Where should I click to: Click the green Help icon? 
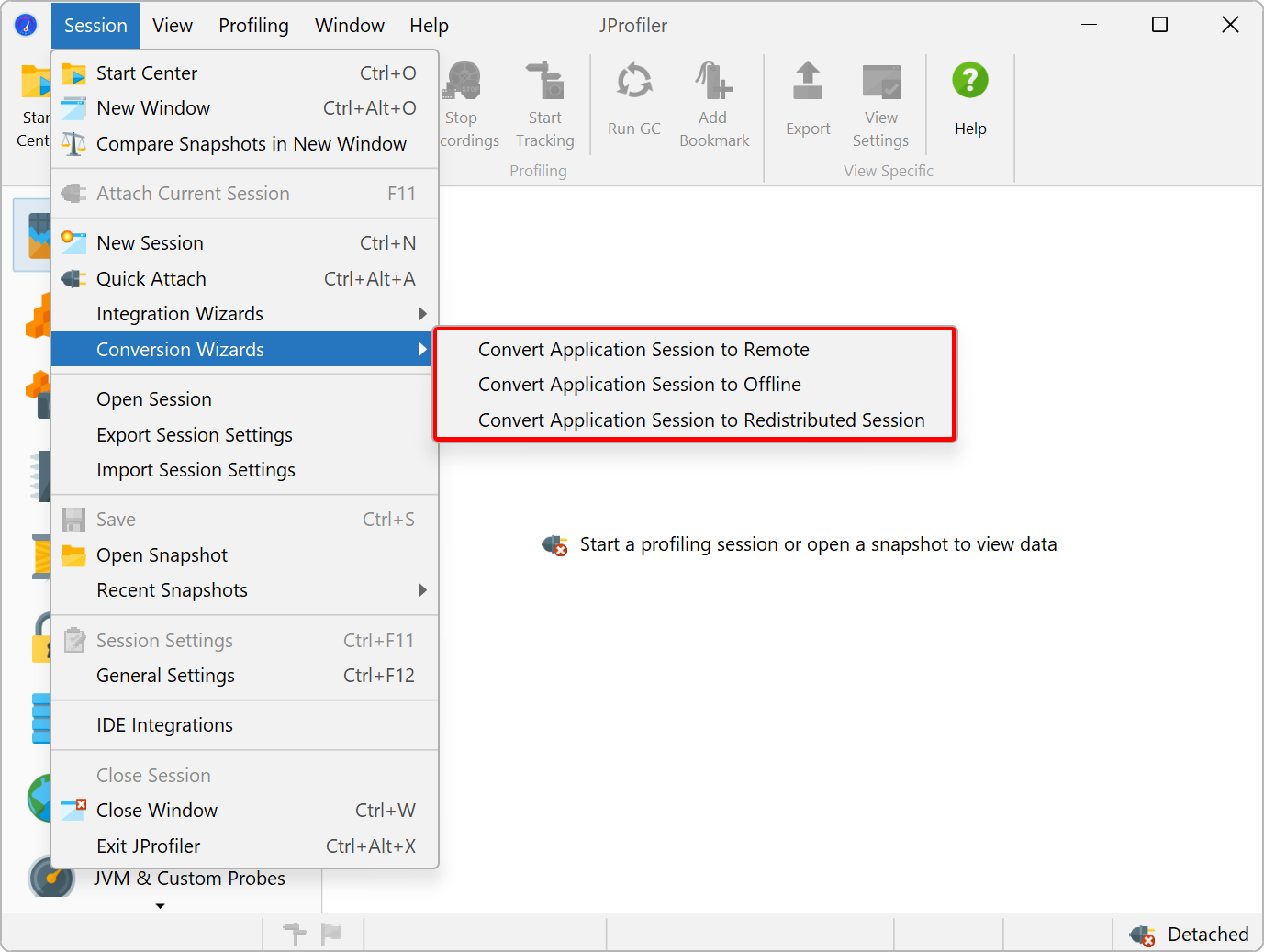pyautogui.click(x=970, y=81)
